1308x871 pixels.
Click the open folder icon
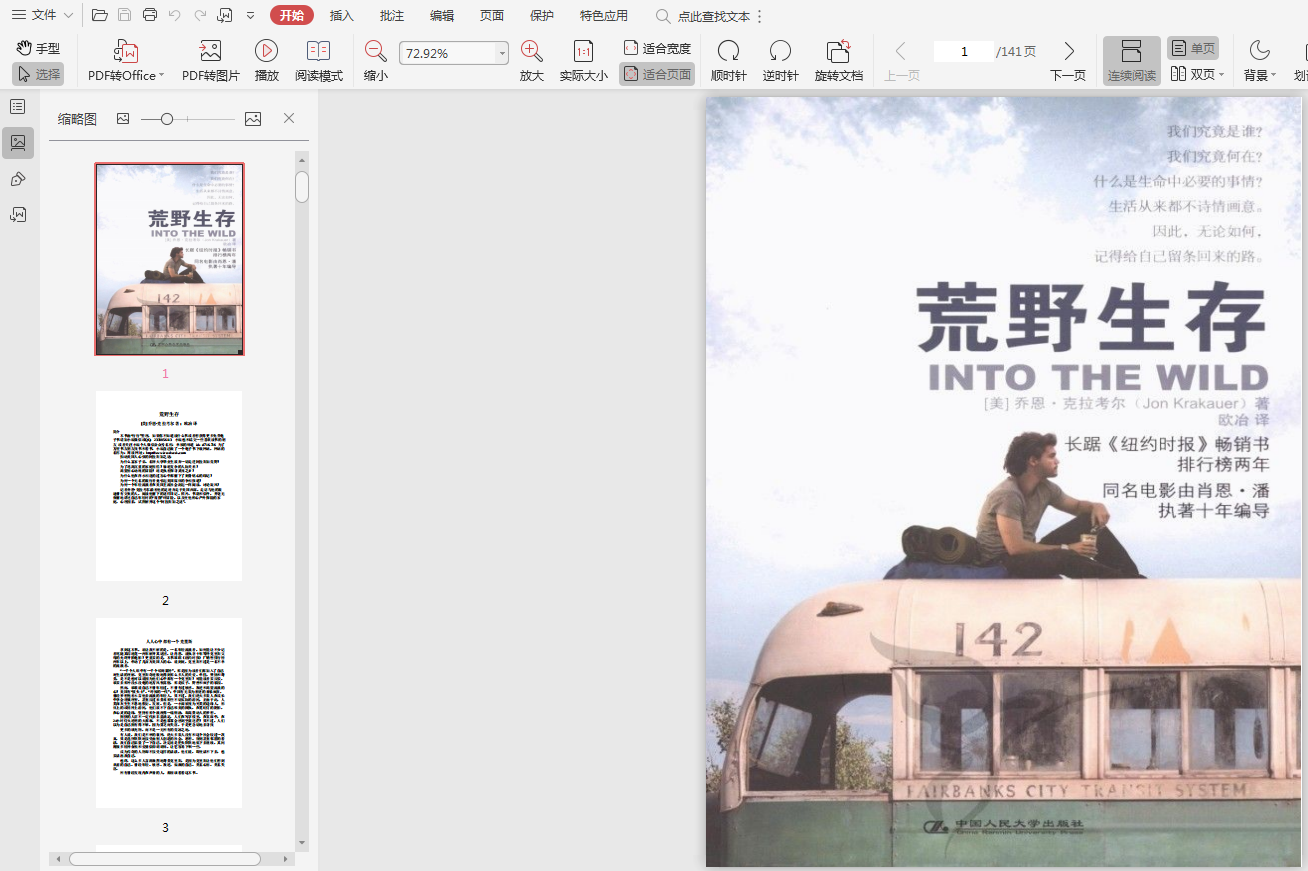[99, 15]
